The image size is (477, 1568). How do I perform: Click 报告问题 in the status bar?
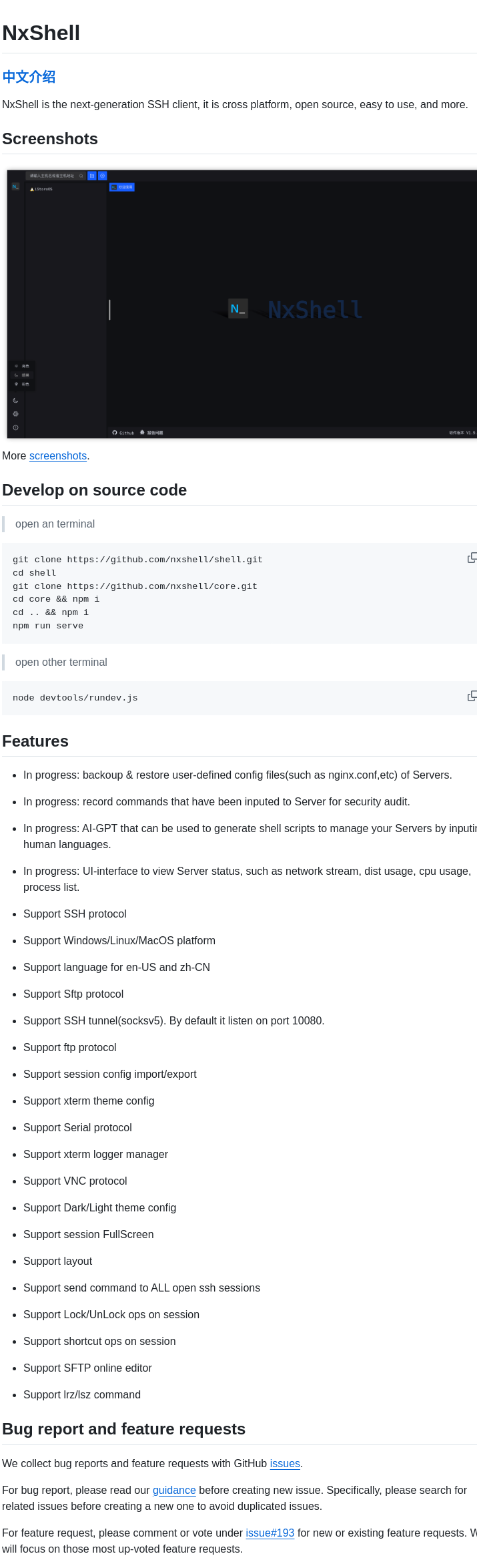pos(155,432)
